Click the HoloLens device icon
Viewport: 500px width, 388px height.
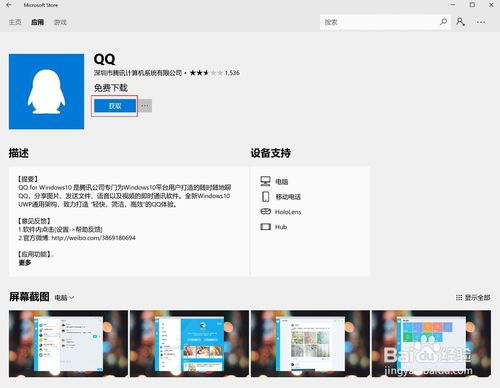(x=265, y=212)
